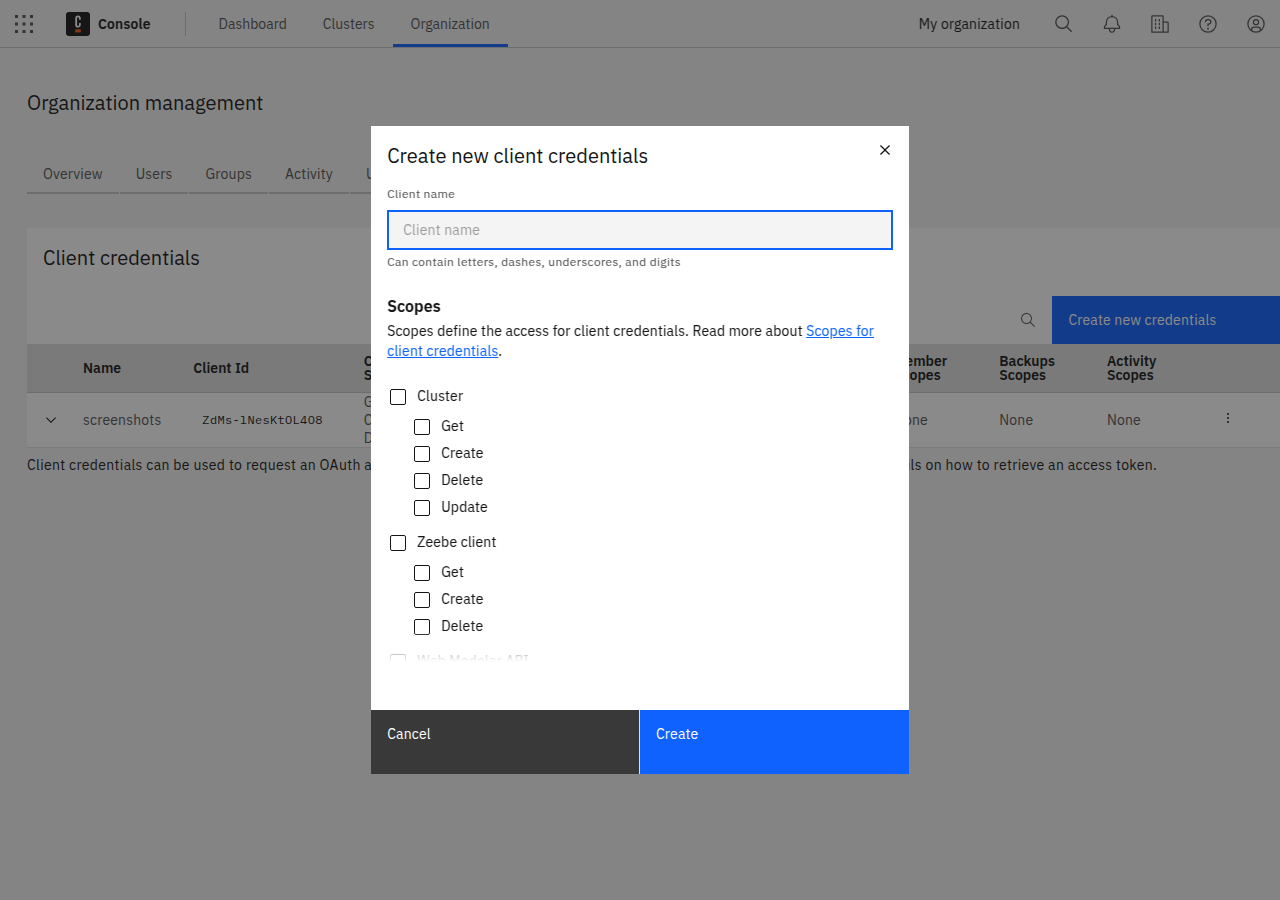Open the notifications bell icon
This screenshot has height=900, width=1280.
pos(1111,24)
